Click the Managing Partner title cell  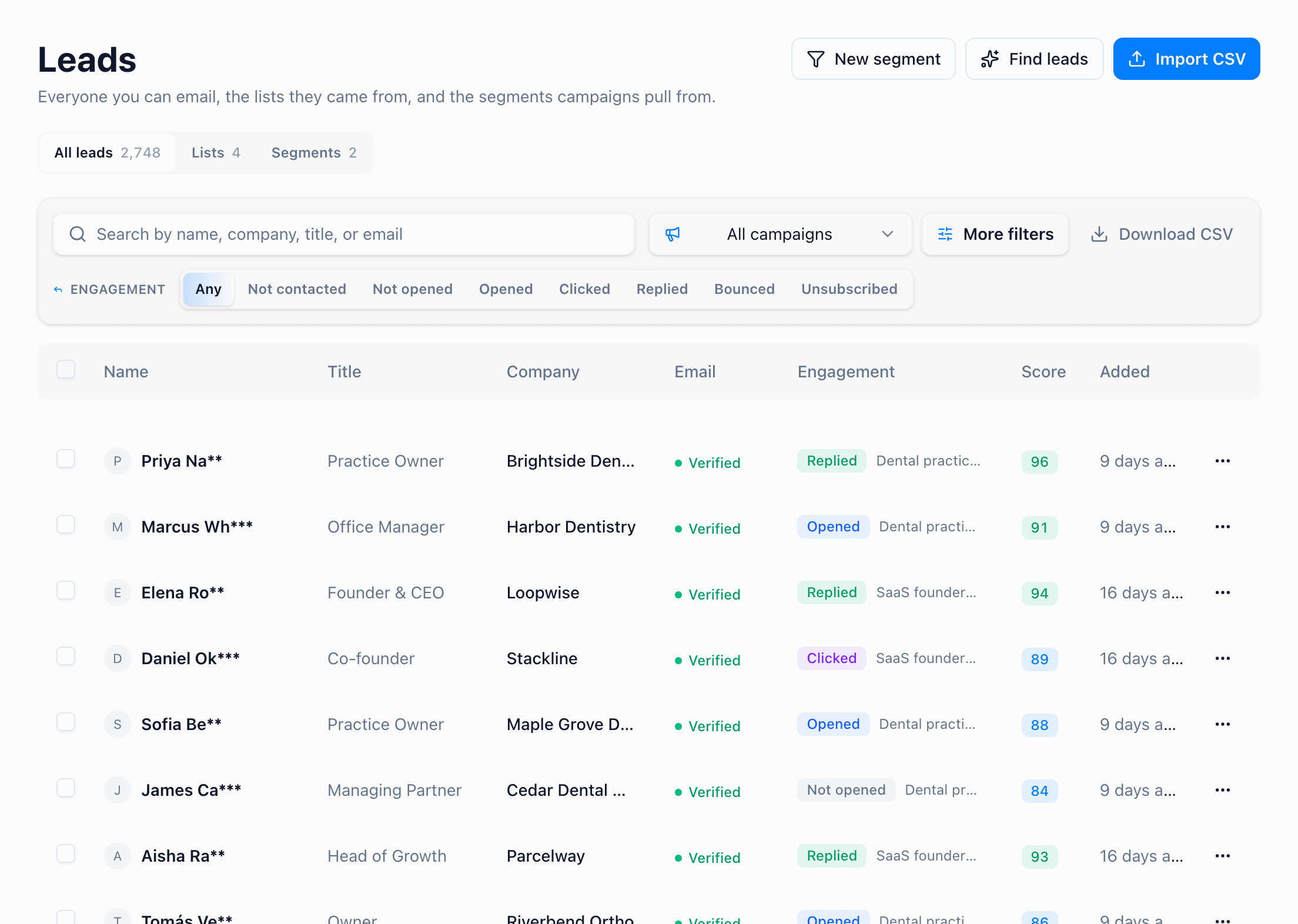tap(394, 791)
